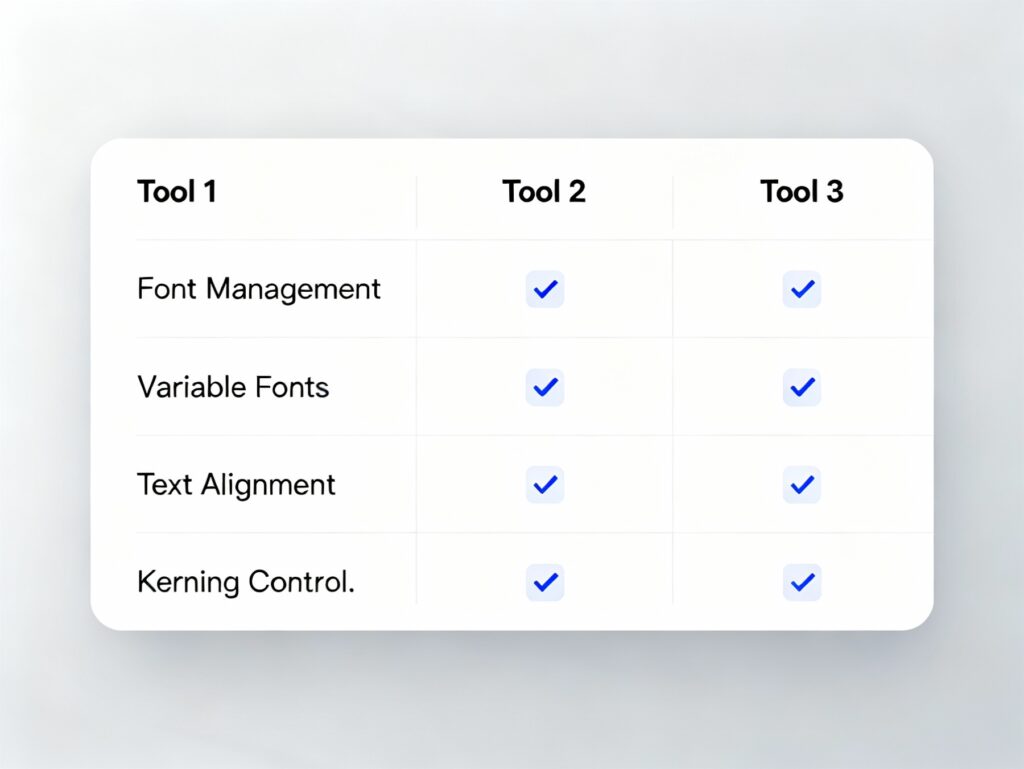Toggle Font Management checkbox under Tool 2
1024x769 pixels.
click(545, 289)
